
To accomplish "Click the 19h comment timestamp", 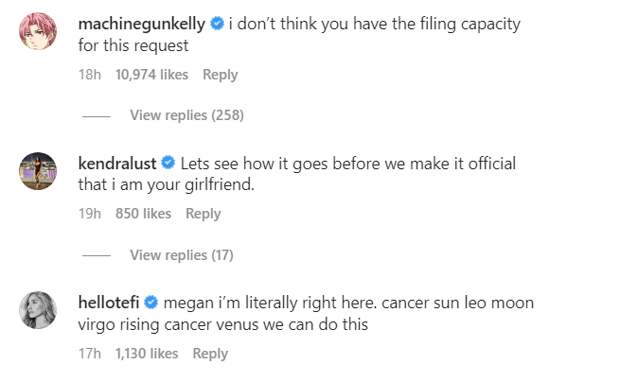I will (90, 214).
